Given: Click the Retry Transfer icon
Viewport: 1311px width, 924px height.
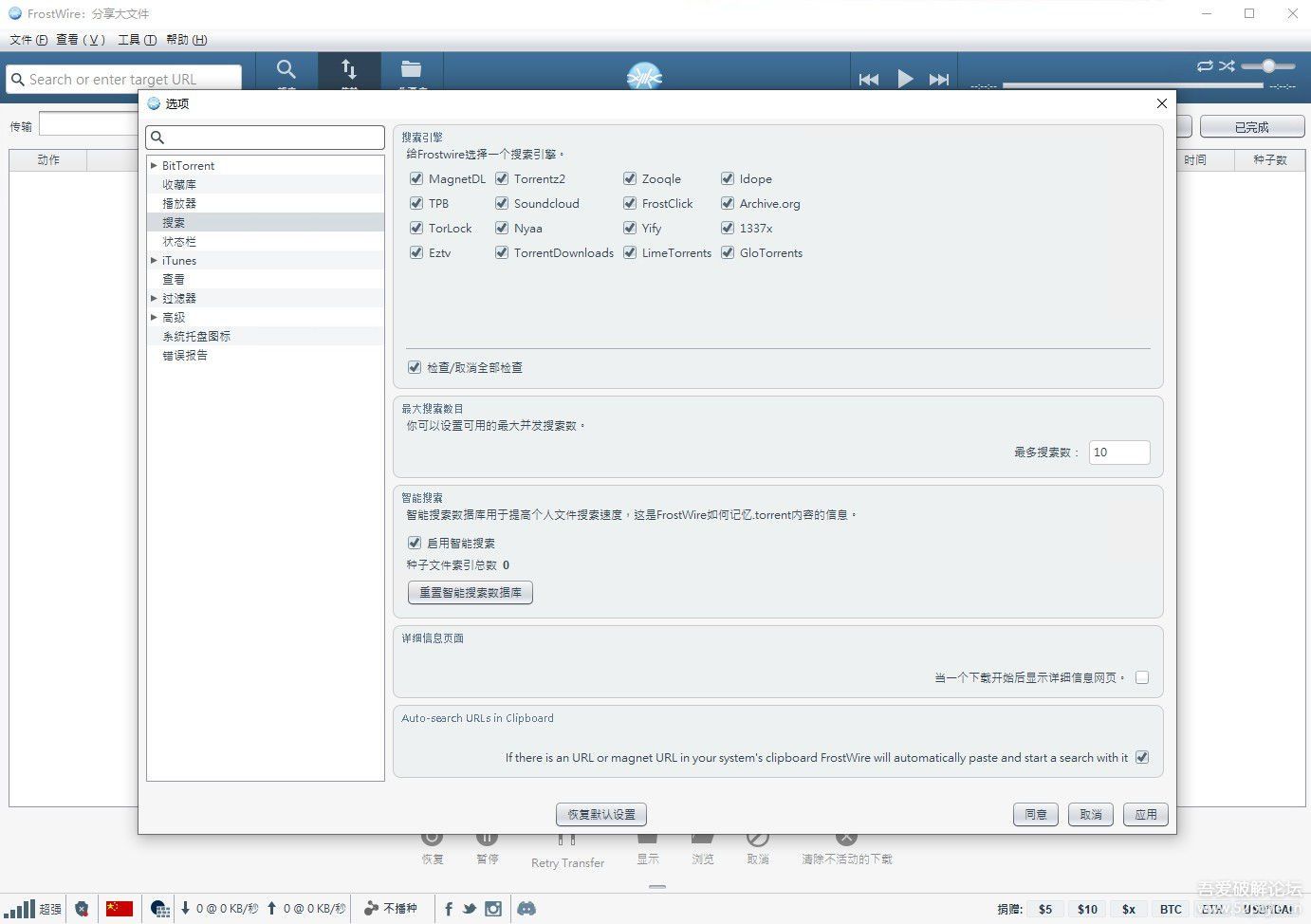Looking at the screenshot, I should coord(567,839).
